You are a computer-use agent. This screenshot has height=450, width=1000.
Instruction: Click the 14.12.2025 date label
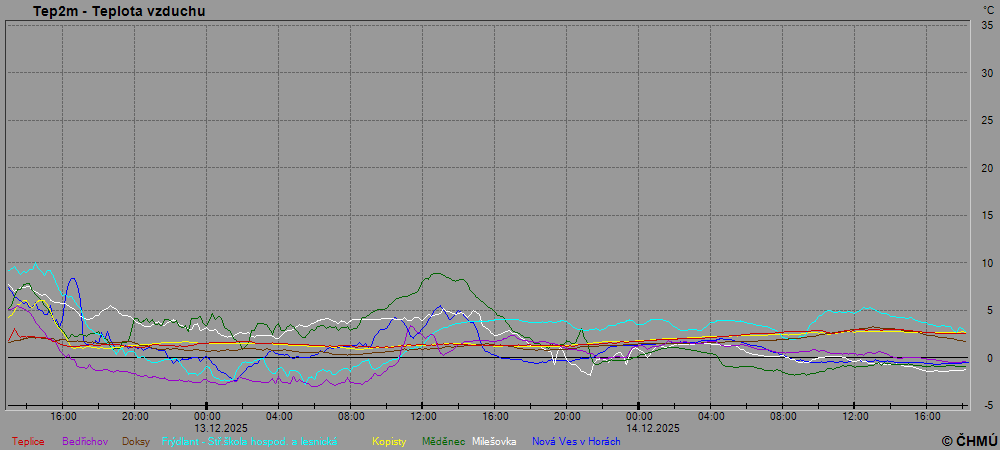[639, 427]
